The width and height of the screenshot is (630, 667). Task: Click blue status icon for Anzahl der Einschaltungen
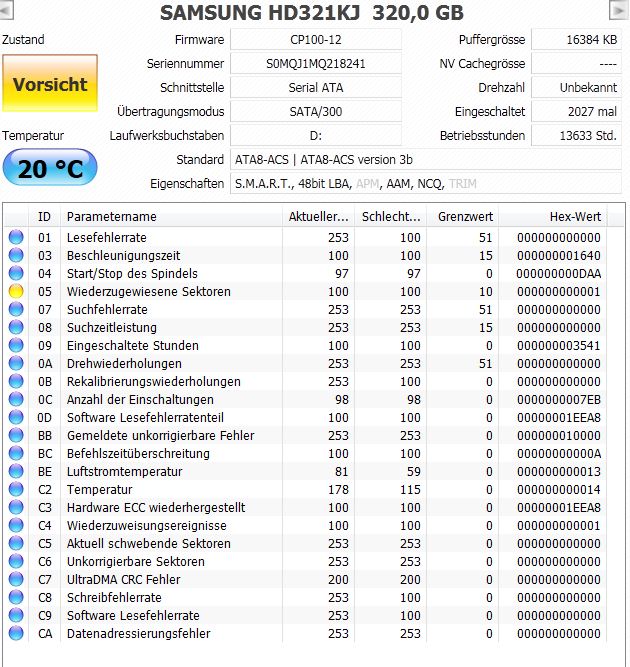tap(16, 399)
